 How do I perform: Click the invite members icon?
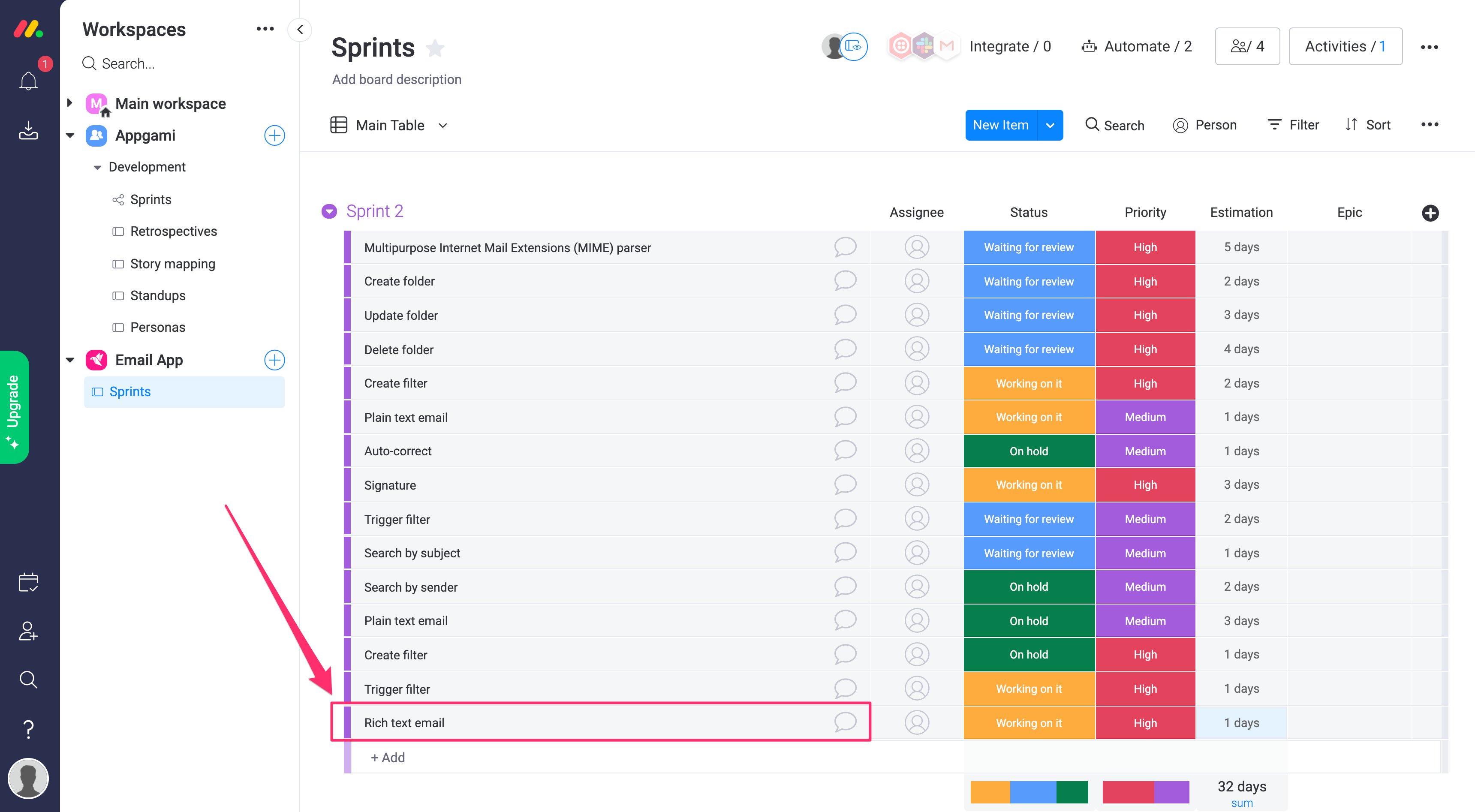click(x=28, y=631)
